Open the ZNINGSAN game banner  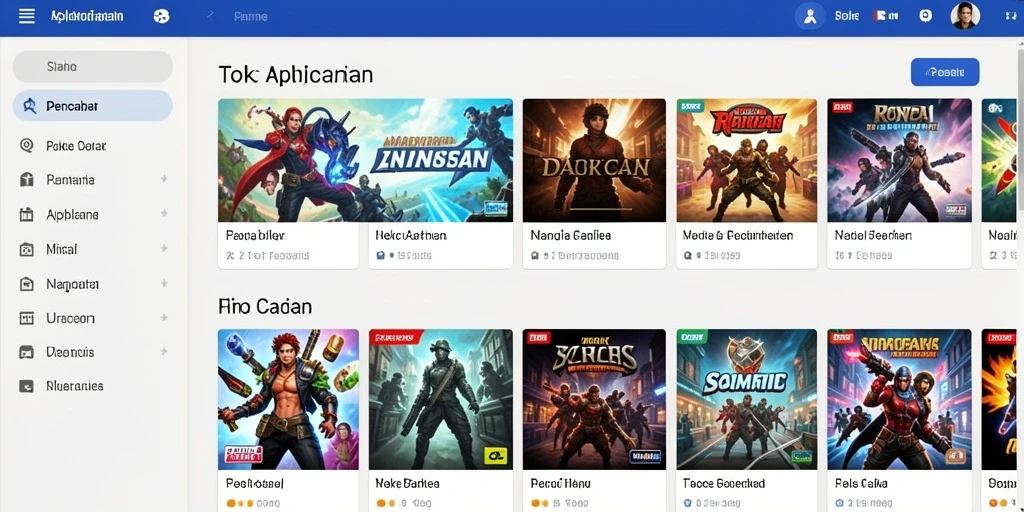(x=366, y=161)
